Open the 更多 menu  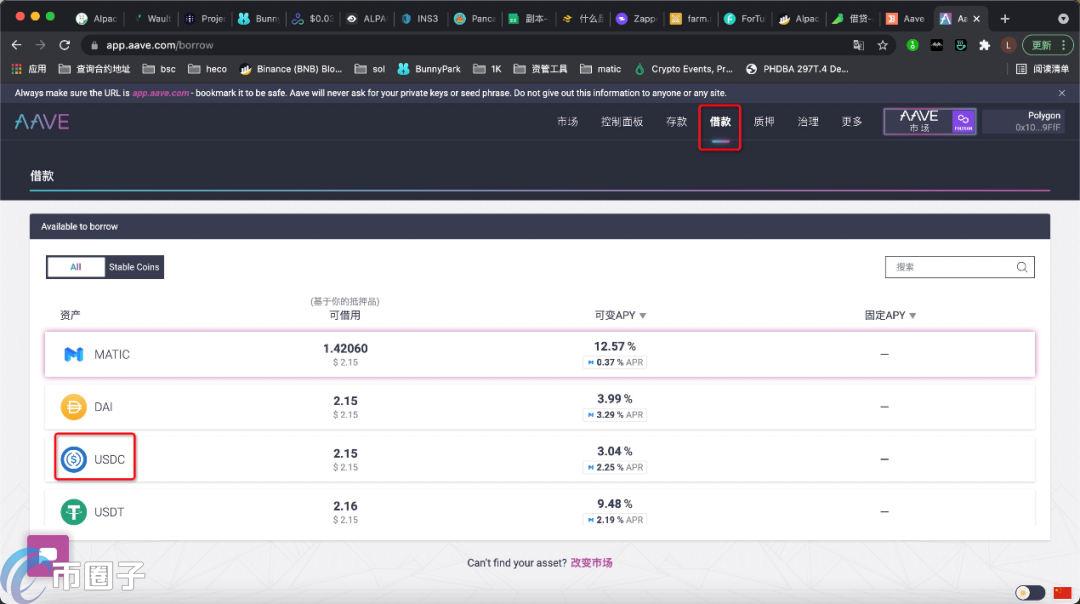pos(852,122)
